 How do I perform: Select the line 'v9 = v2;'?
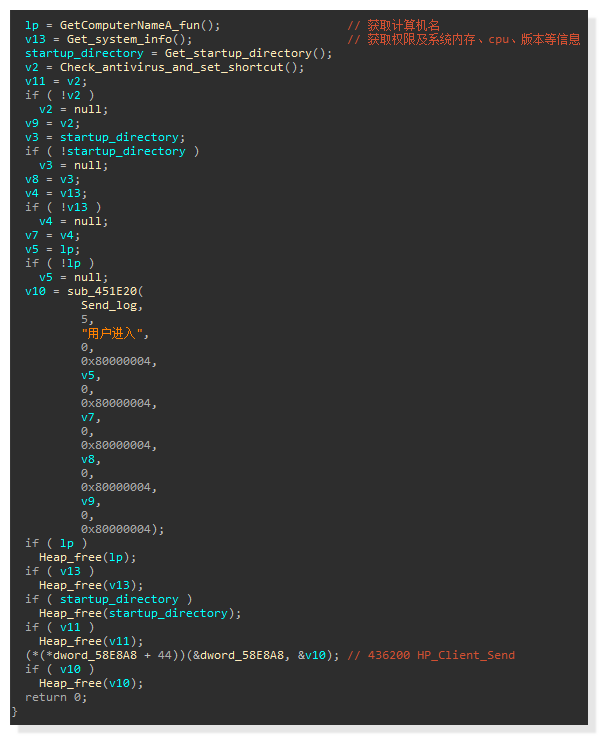pyautogui.click(x=53, y=123)
